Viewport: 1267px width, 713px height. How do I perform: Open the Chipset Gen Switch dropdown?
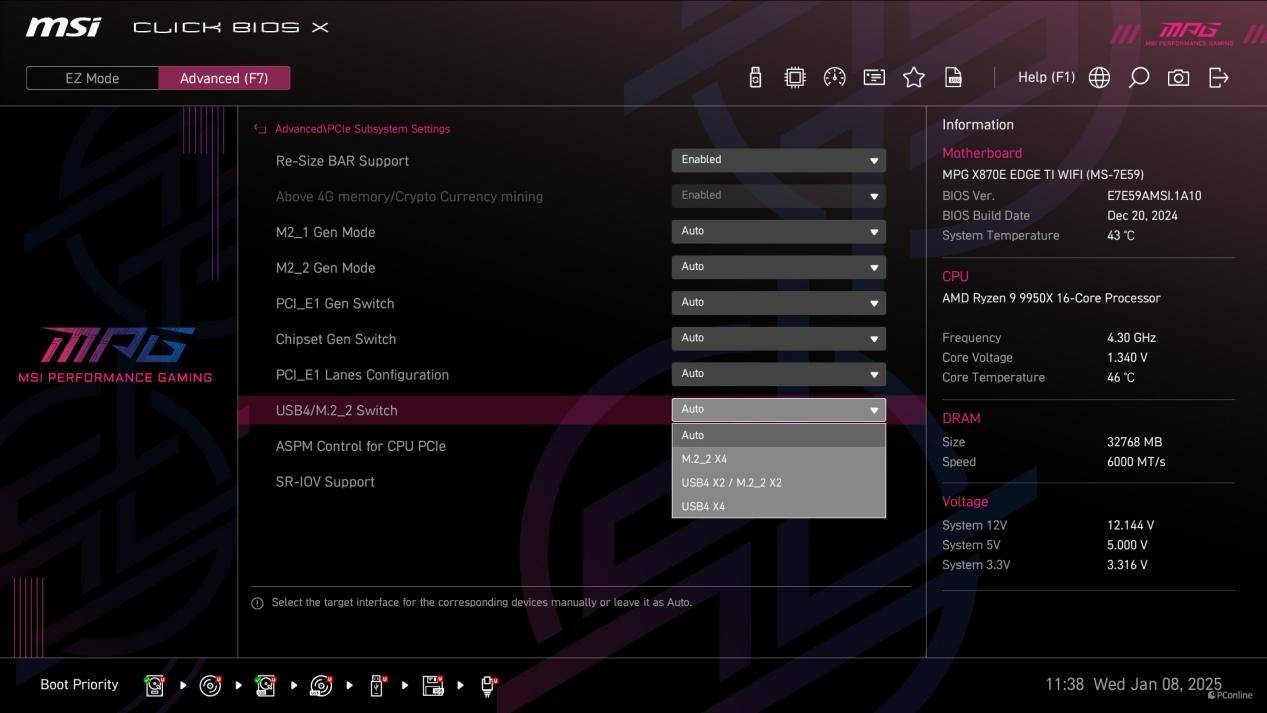[x=778, y=338]
